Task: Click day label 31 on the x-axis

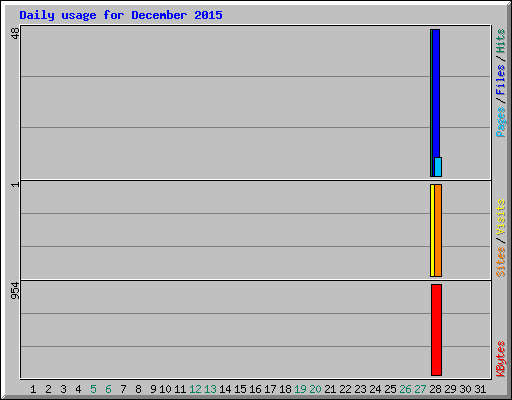Action: point(480,389)
